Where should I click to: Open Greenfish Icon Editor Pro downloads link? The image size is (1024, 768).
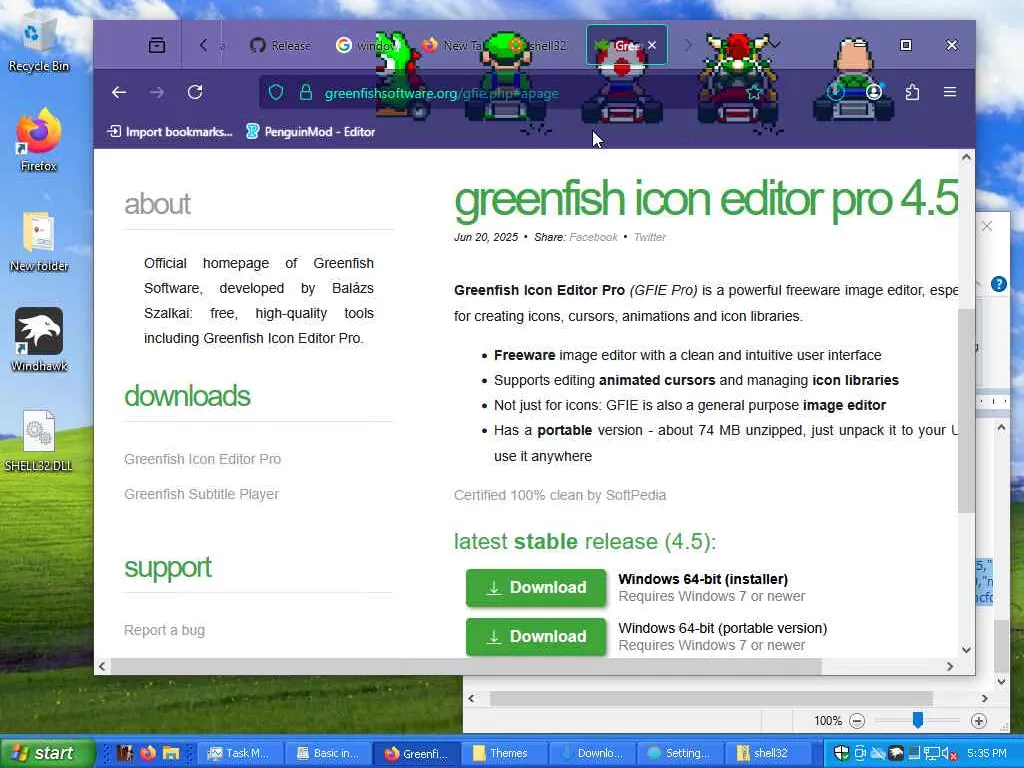202,459
